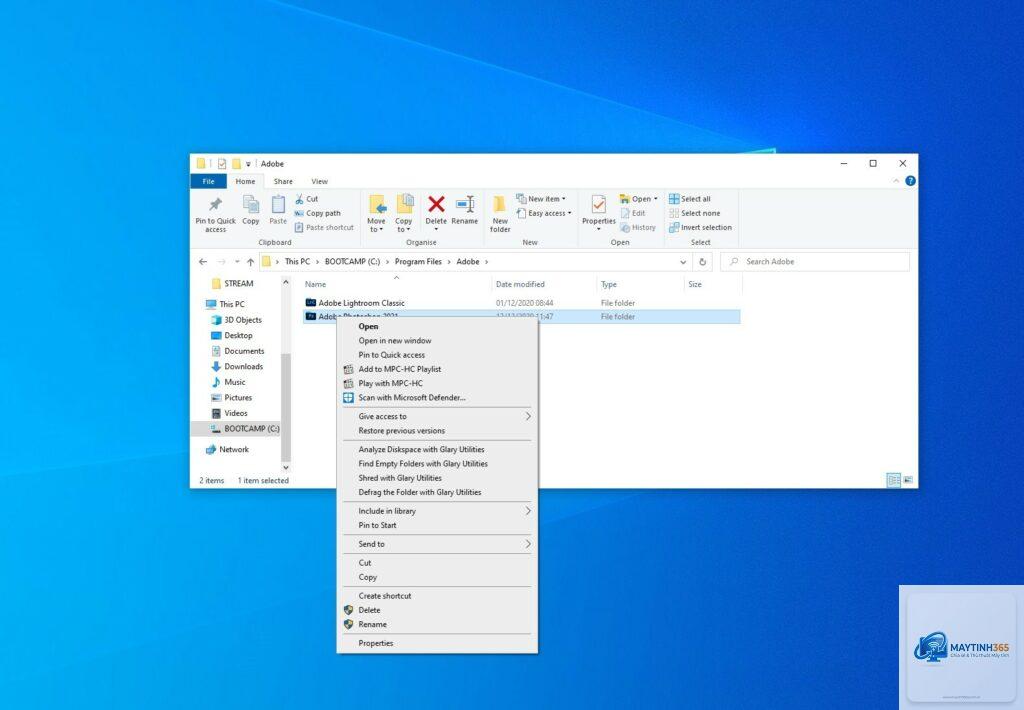This screenshot has height=710, width=1024.
Task: Click This PC in address bar
Action: coord(297,261)
